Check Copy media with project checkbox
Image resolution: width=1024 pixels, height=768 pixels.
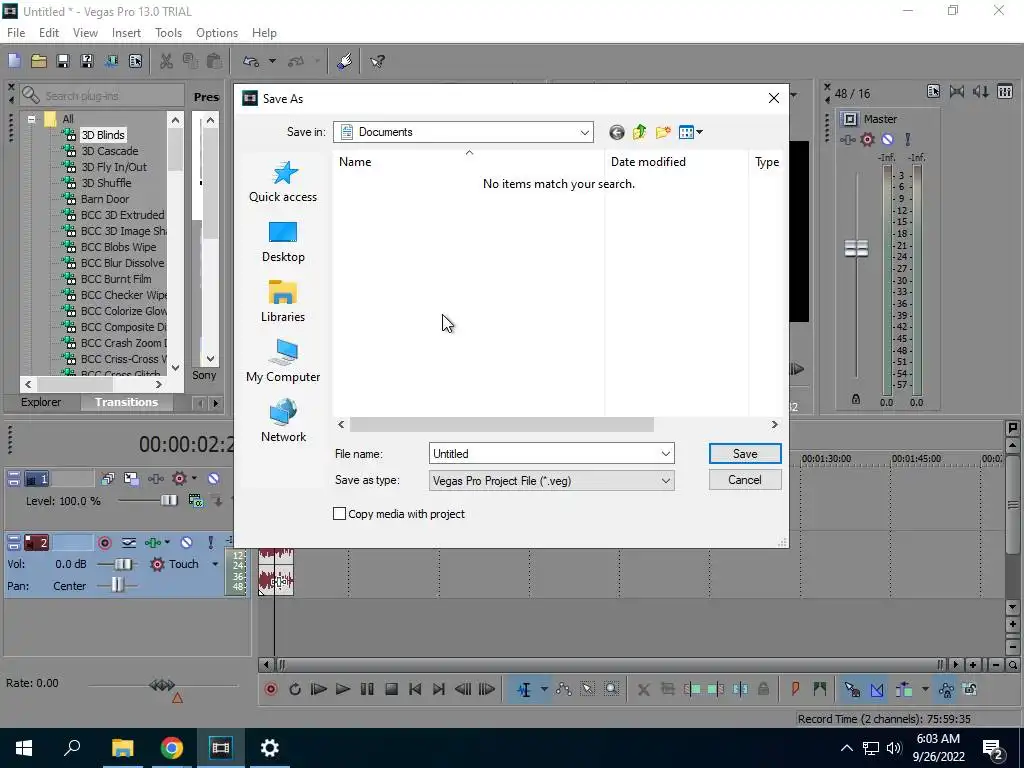(340, 514)
